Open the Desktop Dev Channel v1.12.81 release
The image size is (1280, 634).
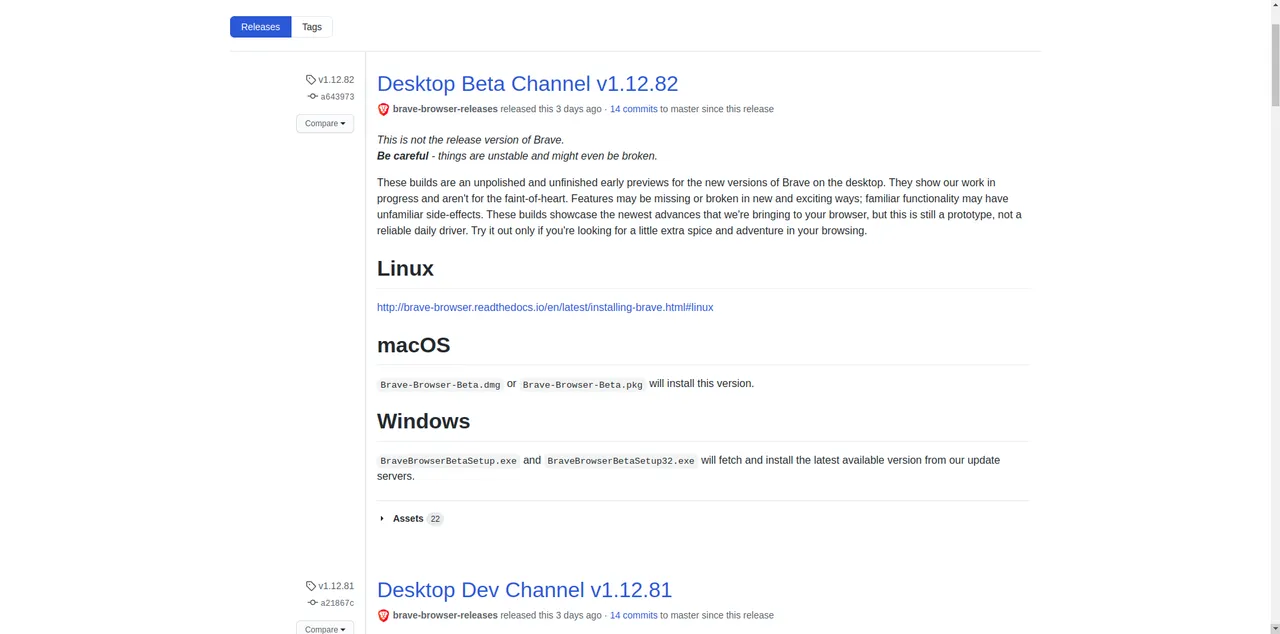pyautogui.click(x=524, y=590)
